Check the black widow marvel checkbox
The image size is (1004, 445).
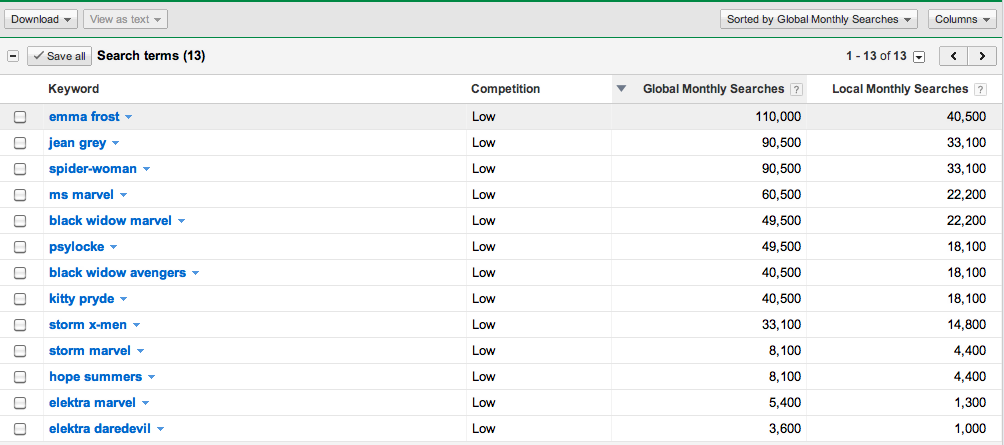[x=20, y=221]
